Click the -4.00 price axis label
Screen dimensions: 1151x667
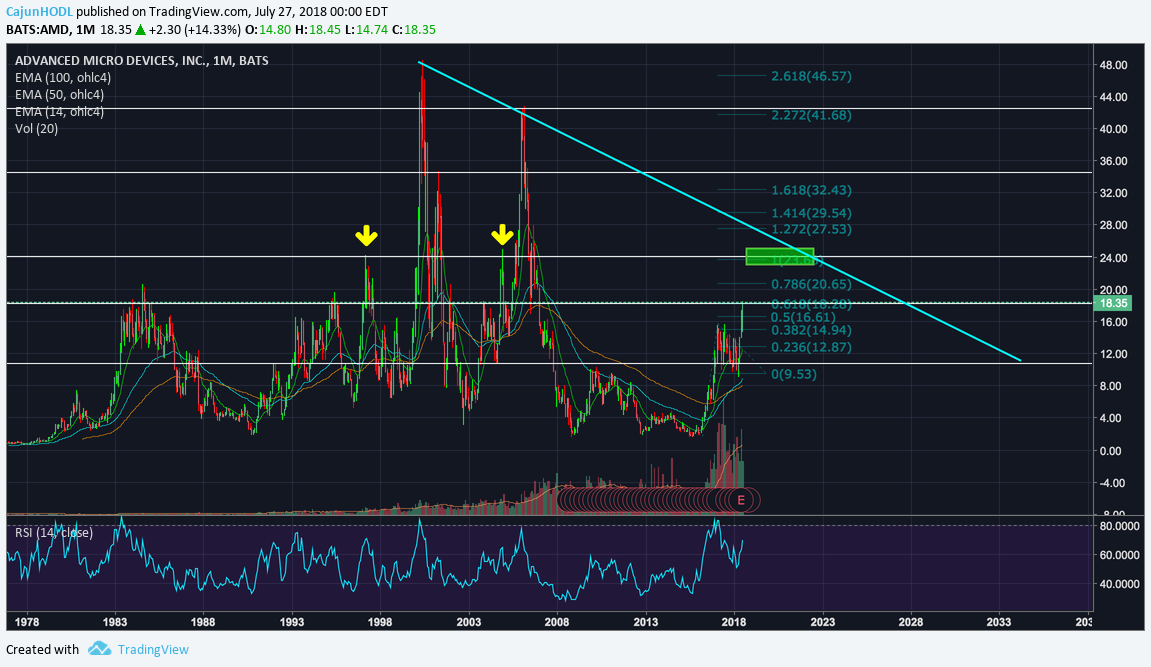(1114, 483)
